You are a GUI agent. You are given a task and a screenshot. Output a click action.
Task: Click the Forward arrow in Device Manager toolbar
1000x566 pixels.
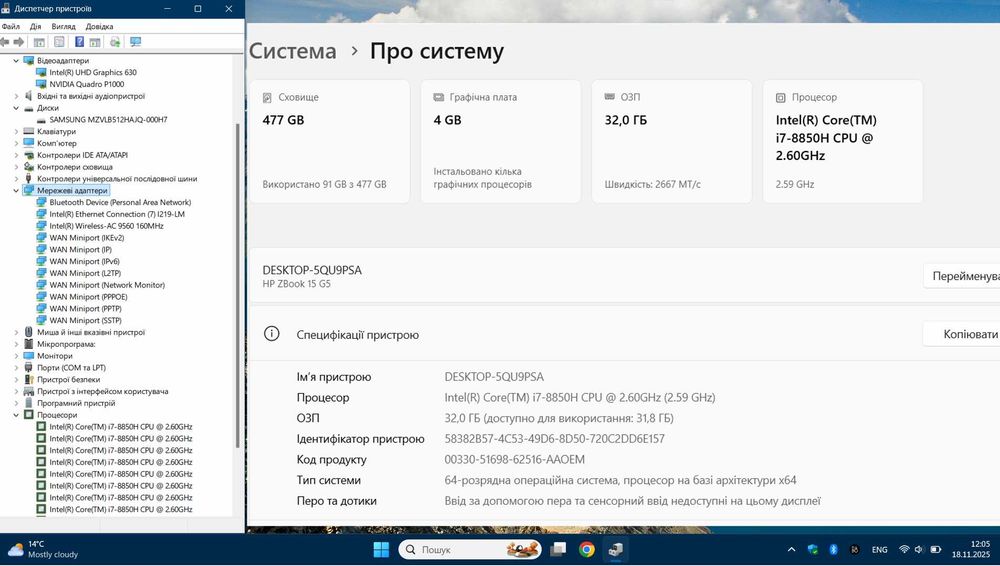pyautogui.click(x=19, y=42)
